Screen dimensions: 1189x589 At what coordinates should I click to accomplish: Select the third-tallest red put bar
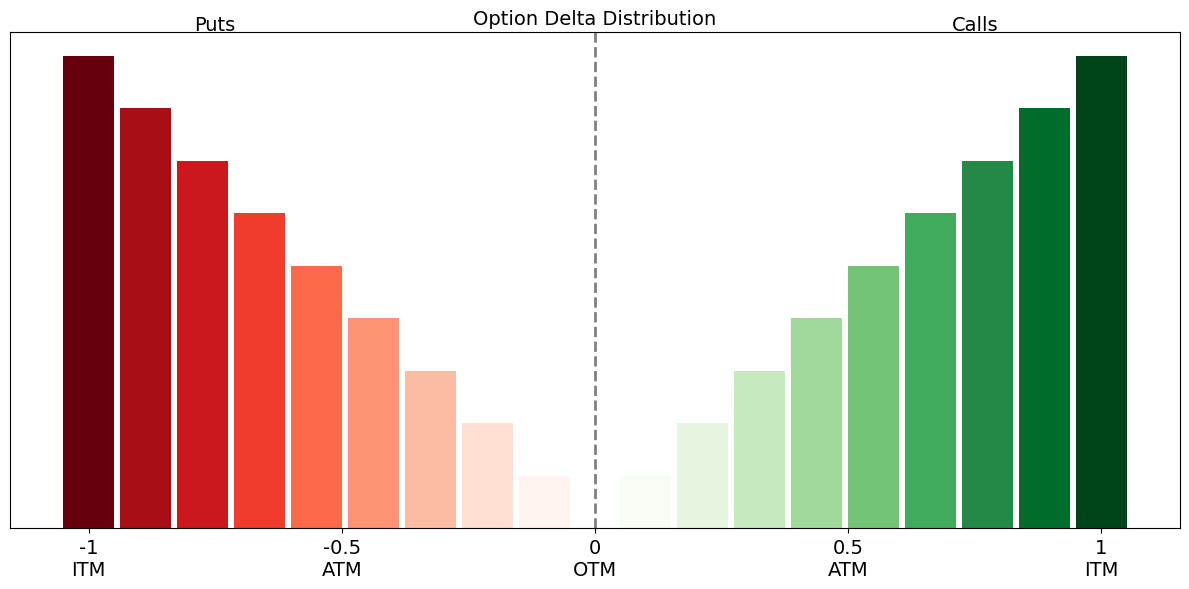(x=202, y=344)
